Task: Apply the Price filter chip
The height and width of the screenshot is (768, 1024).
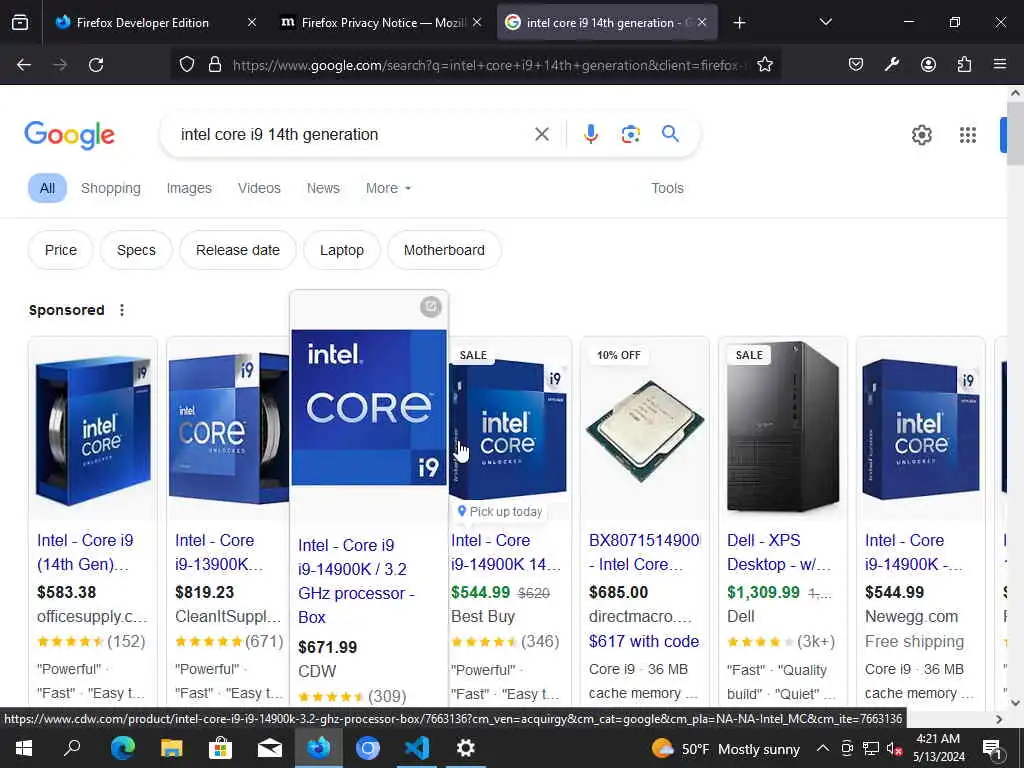Action: pyautogui.click(x=61, y=250)
